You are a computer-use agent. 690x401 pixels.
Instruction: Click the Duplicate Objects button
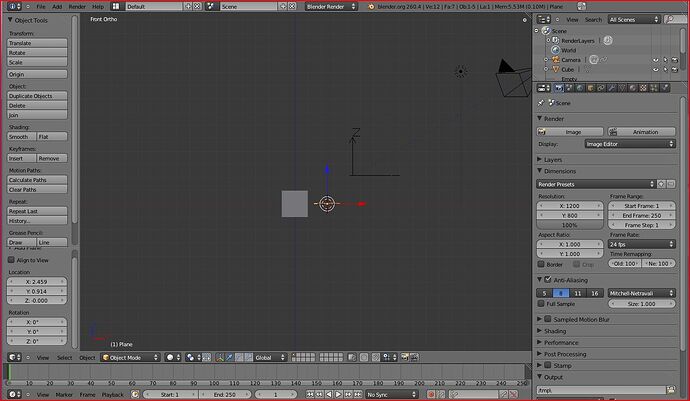coord(37,96)
